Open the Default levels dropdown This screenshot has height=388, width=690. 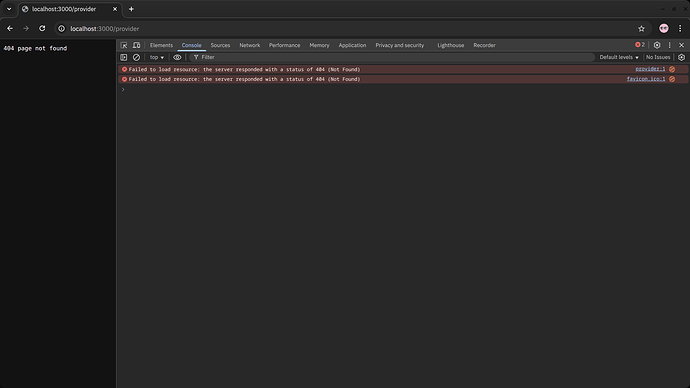point(619,57)
